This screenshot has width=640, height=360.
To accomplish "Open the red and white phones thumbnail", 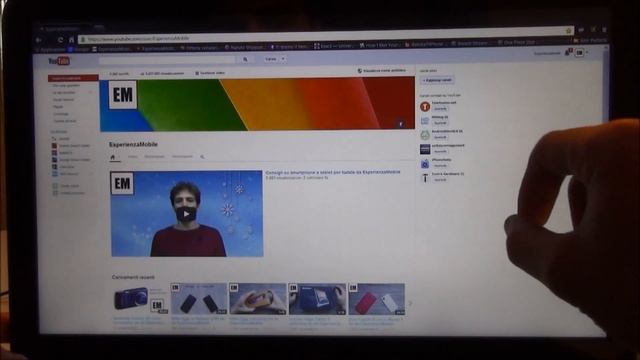I will click(376, 299).
